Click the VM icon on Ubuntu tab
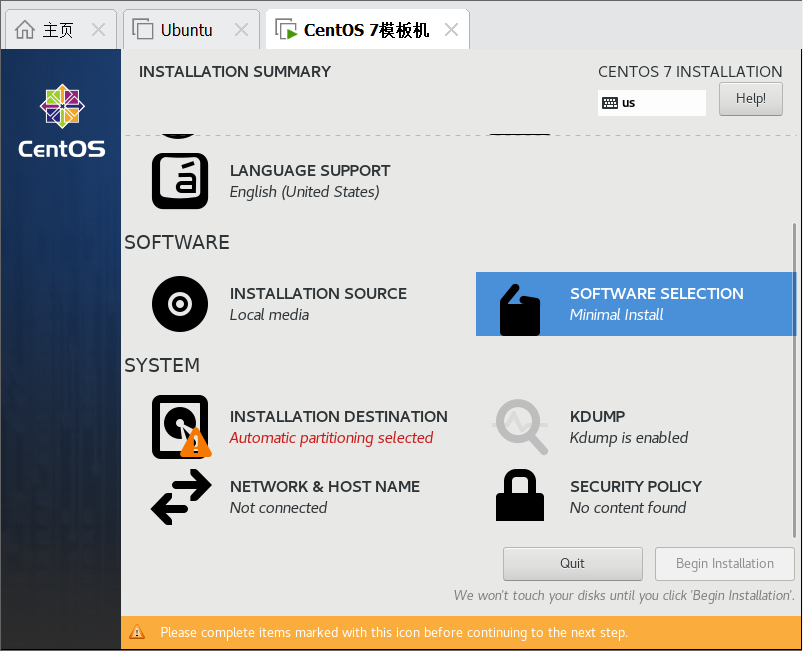803x651 pixels. tap(143, 29)
